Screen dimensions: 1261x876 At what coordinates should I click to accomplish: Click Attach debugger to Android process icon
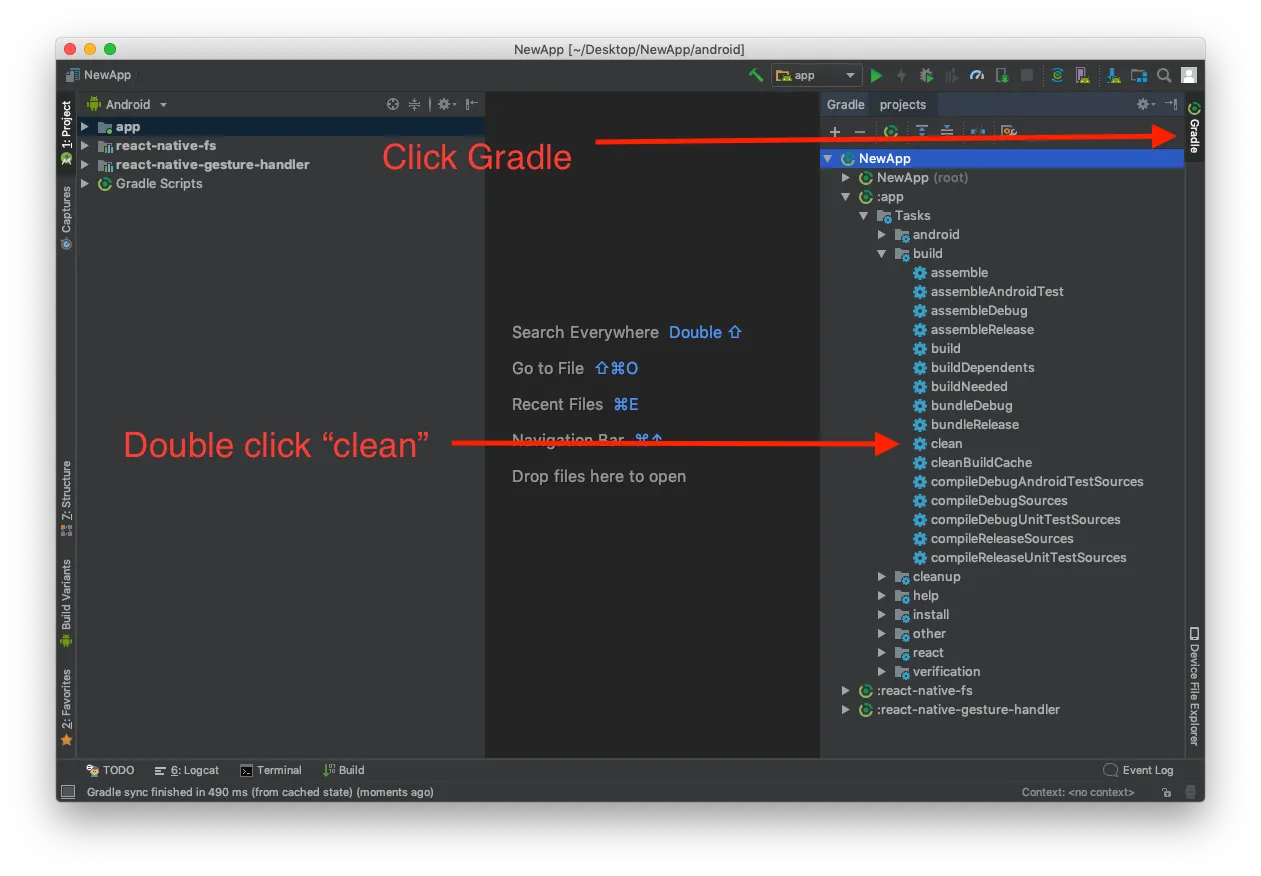[1002, 75]
